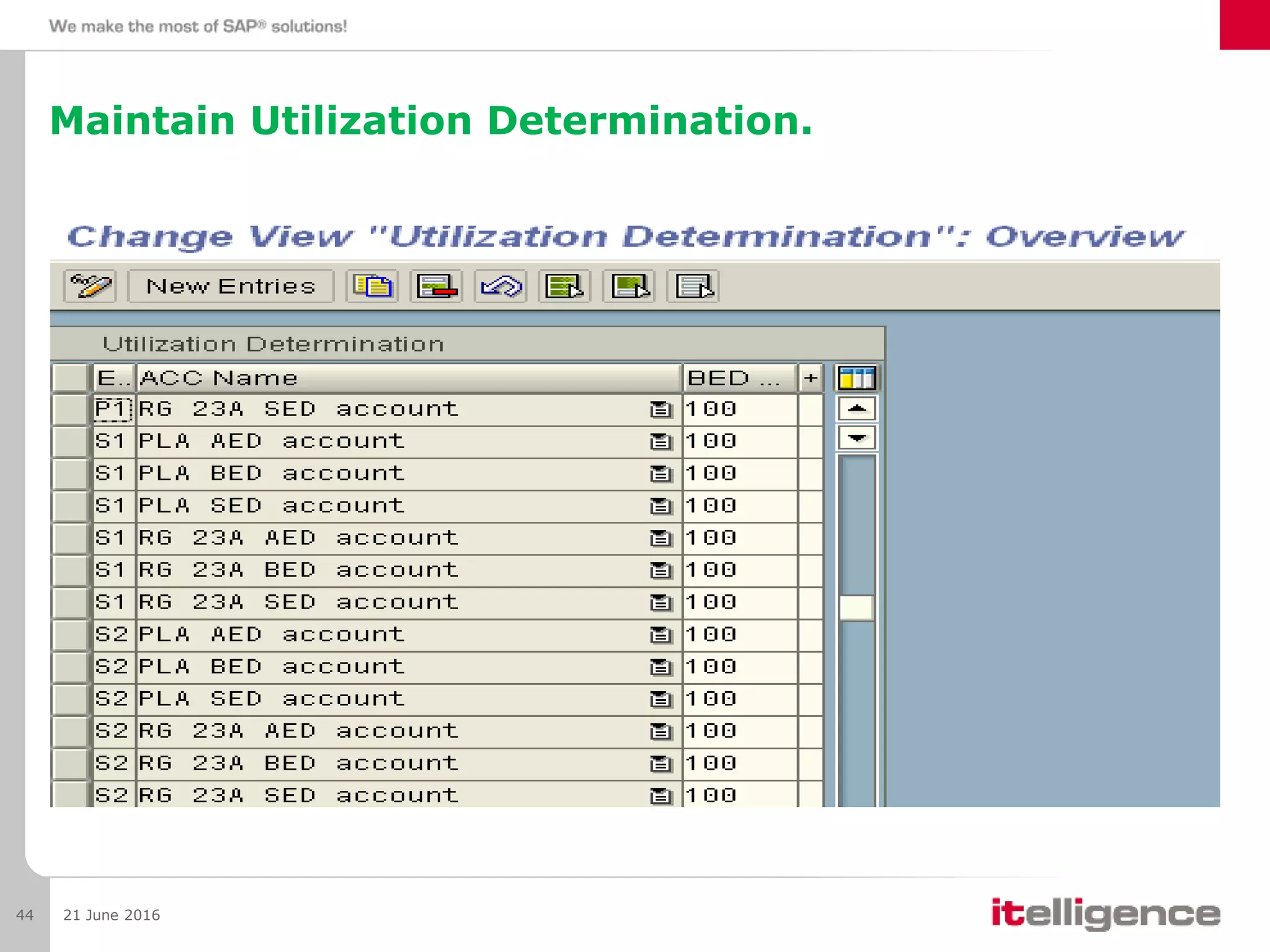
Task: Open dropdown for S2 PLA SED account
Action: point(661,700)
